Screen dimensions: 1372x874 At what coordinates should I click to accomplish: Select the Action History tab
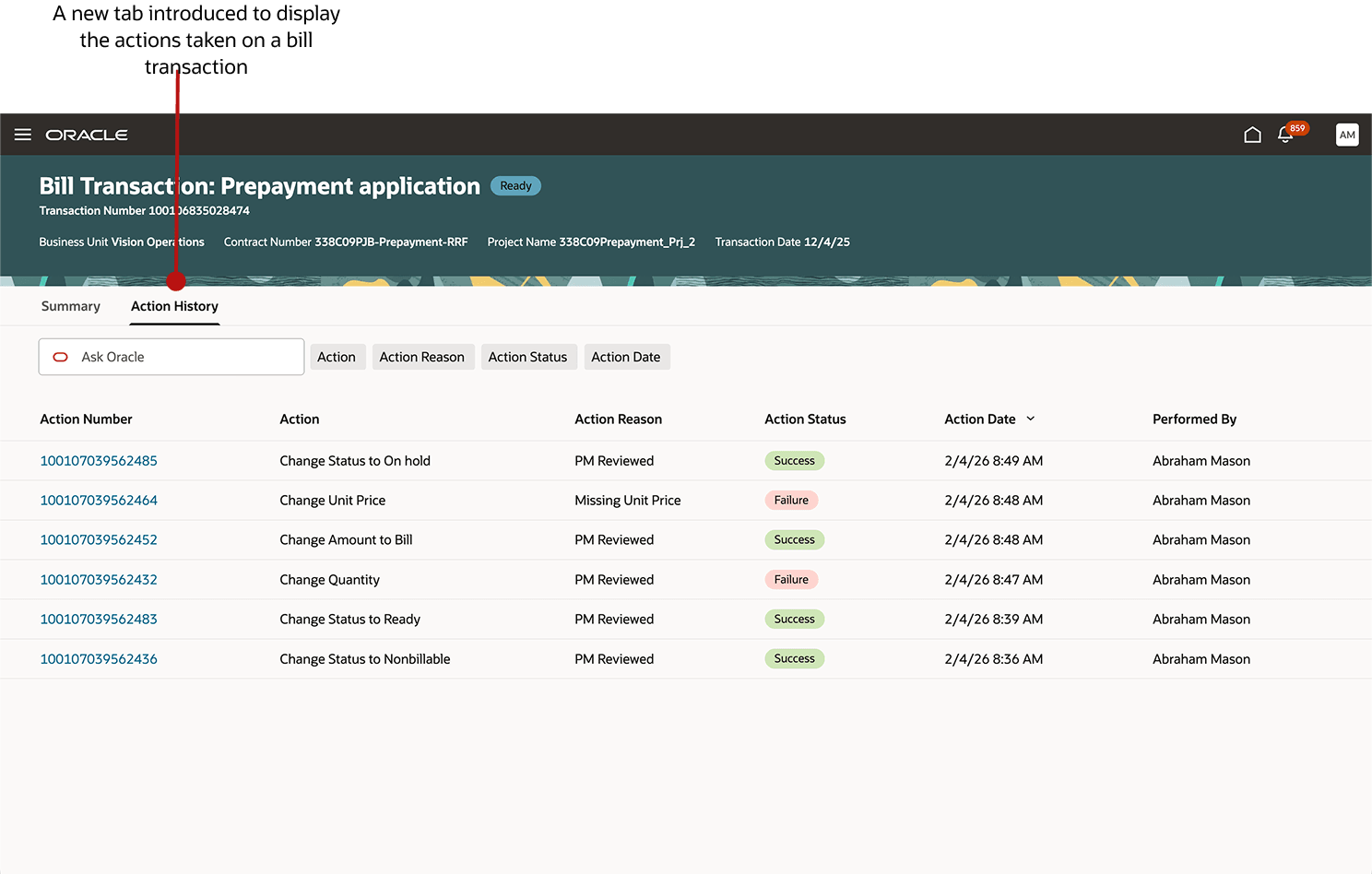point(174,305)
